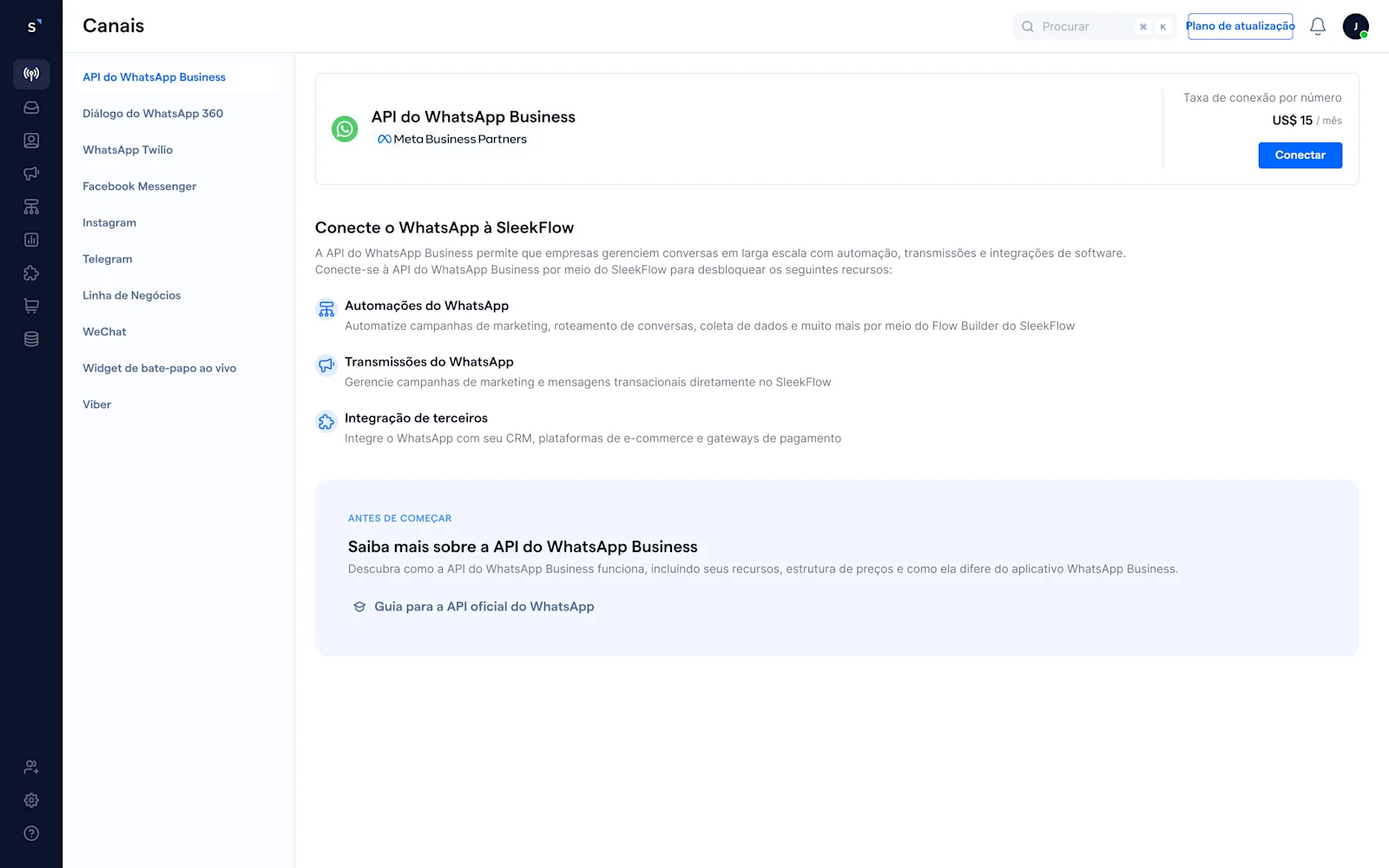Click the invite users icon in sidebar
This screenshot has height=868, width=1389.
point(31,767)
